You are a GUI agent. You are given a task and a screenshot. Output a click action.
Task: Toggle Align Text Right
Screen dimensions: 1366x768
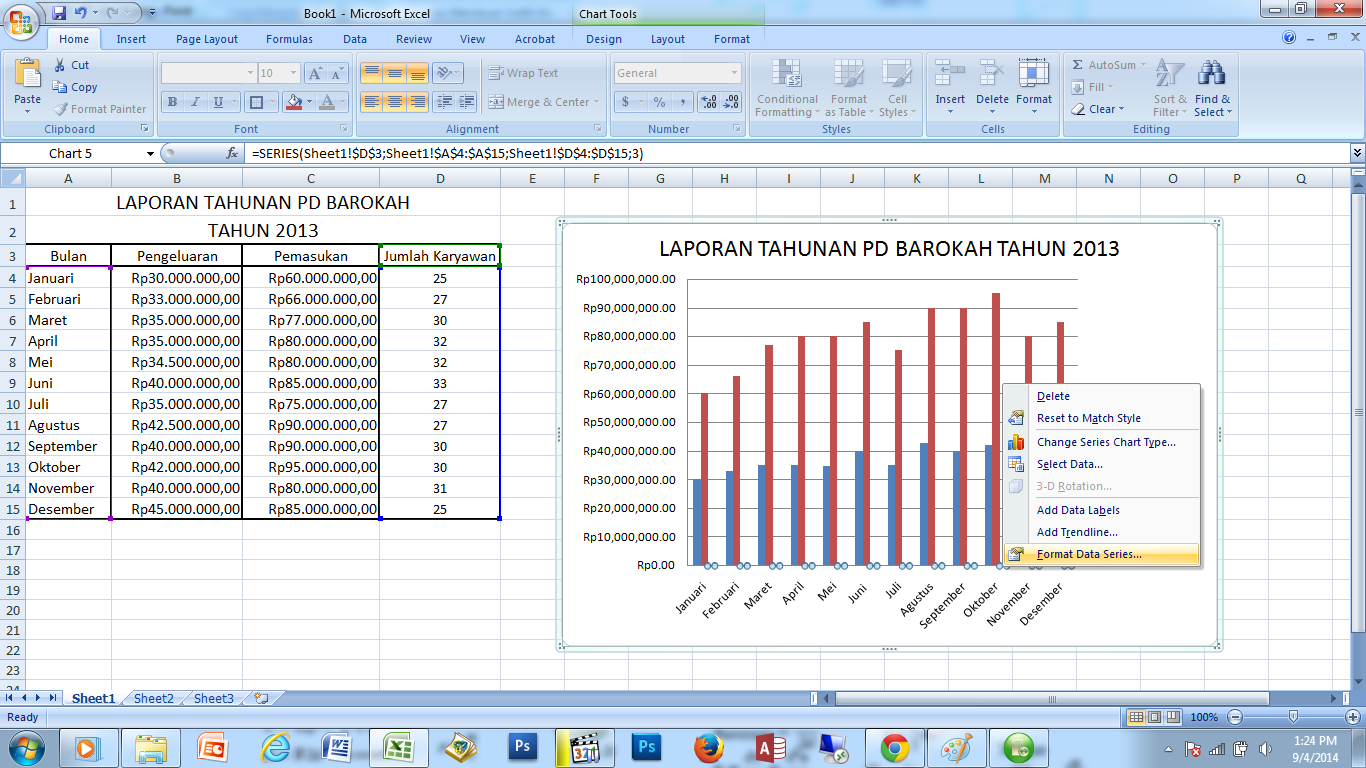418,102
